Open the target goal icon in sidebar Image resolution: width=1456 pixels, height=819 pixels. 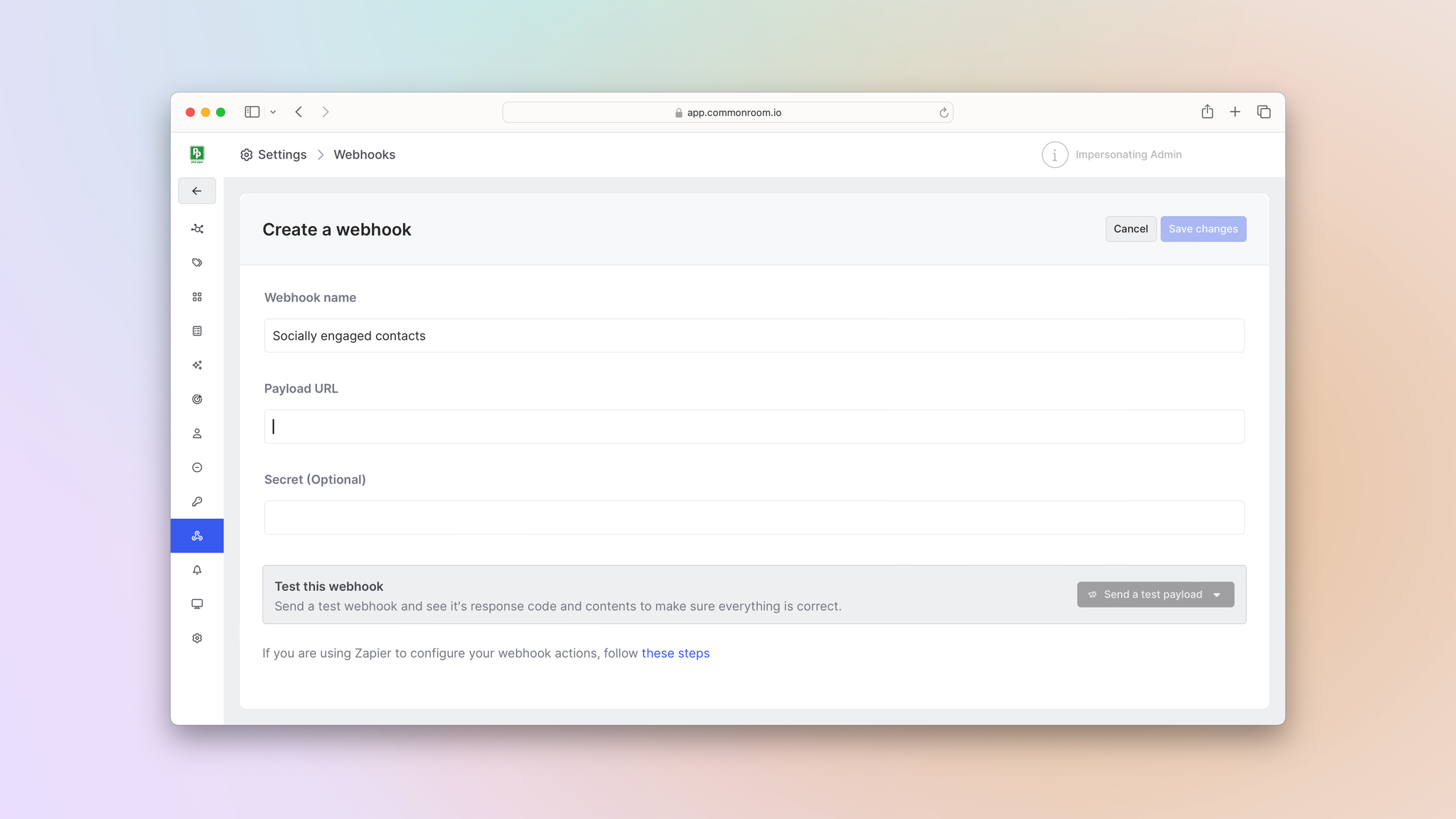[197, 400]
